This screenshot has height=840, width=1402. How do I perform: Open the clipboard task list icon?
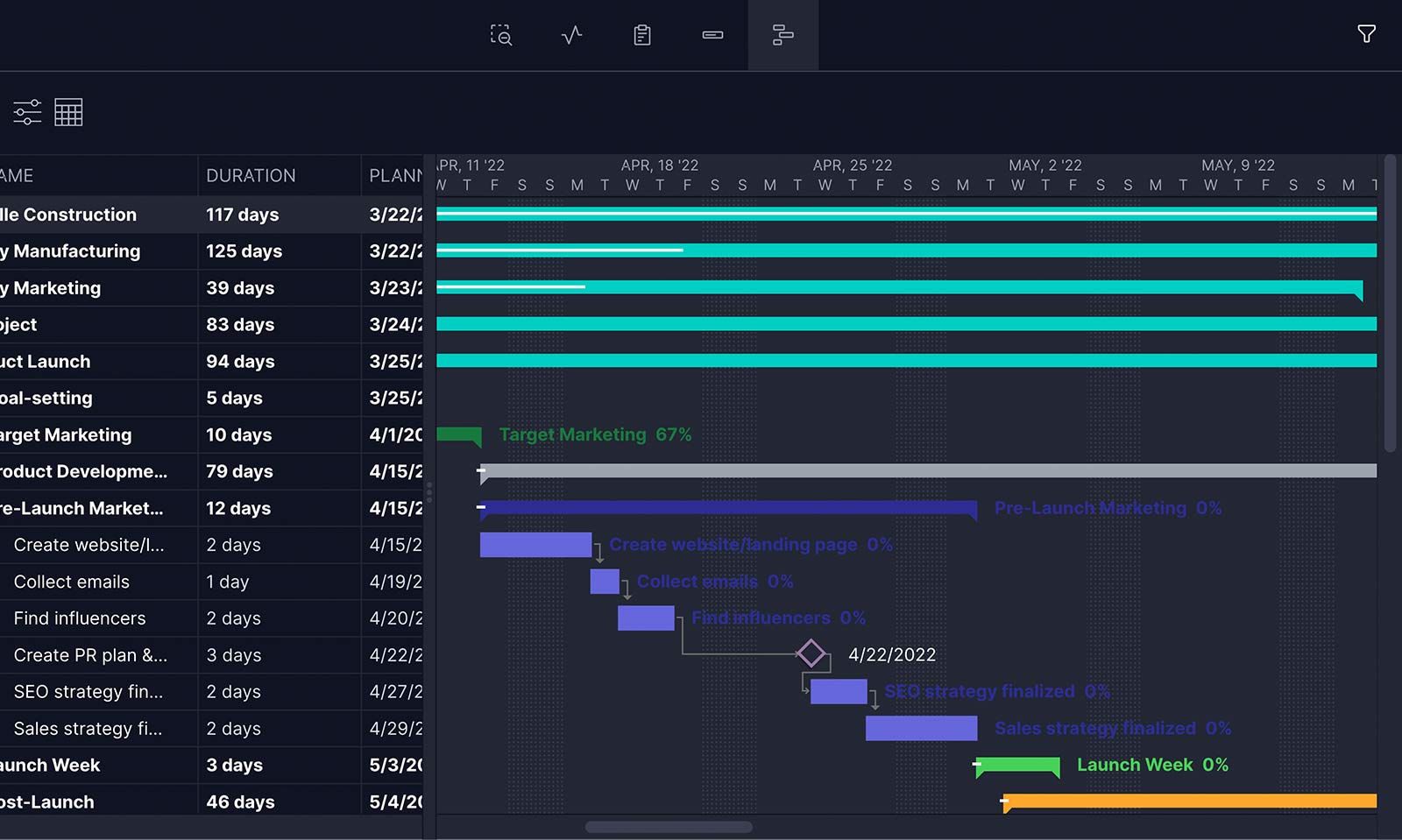pos(642,35)
